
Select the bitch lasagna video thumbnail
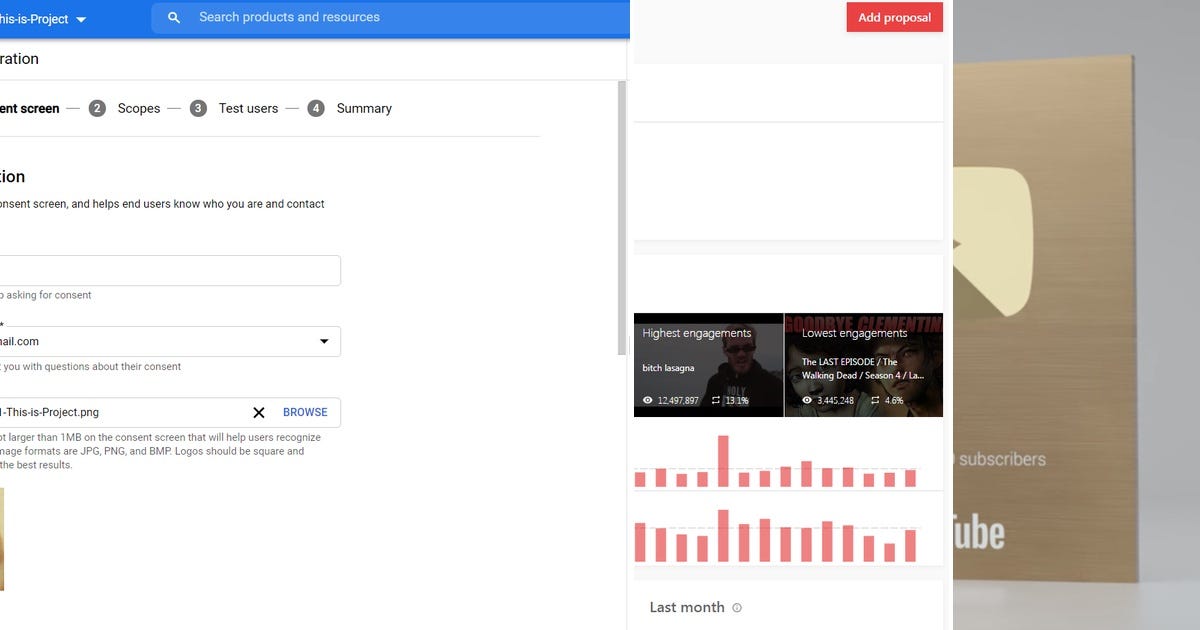[x=708, y=365]
